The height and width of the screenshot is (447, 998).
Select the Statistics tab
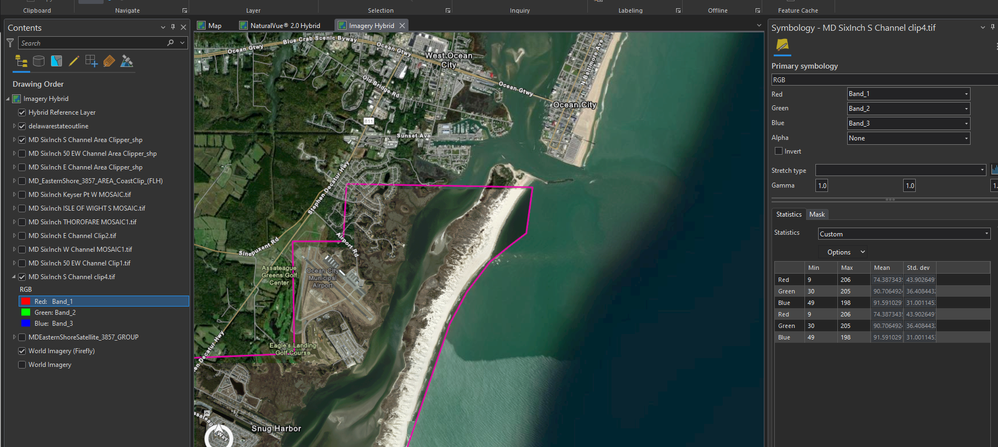(789, 215)
